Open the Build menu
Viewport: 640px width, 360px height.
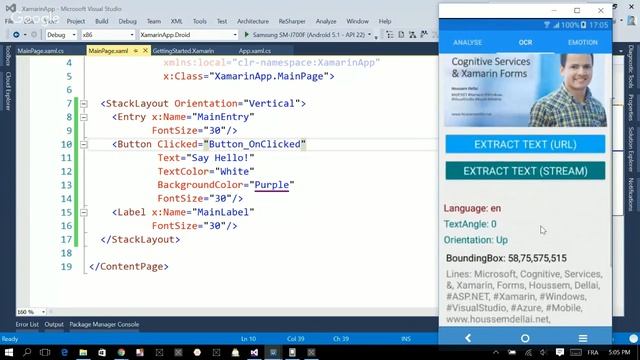102,21
